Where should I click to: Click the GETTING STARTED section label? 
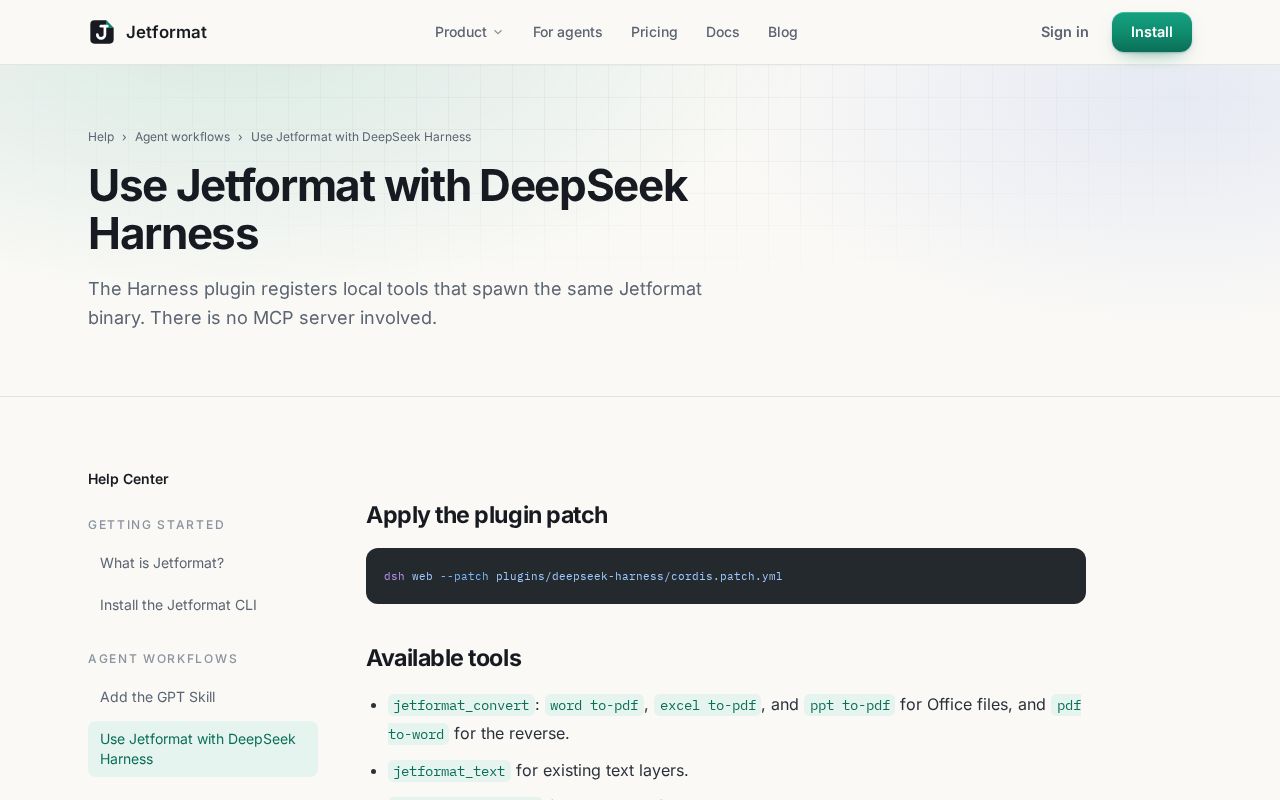click(156, 525)
